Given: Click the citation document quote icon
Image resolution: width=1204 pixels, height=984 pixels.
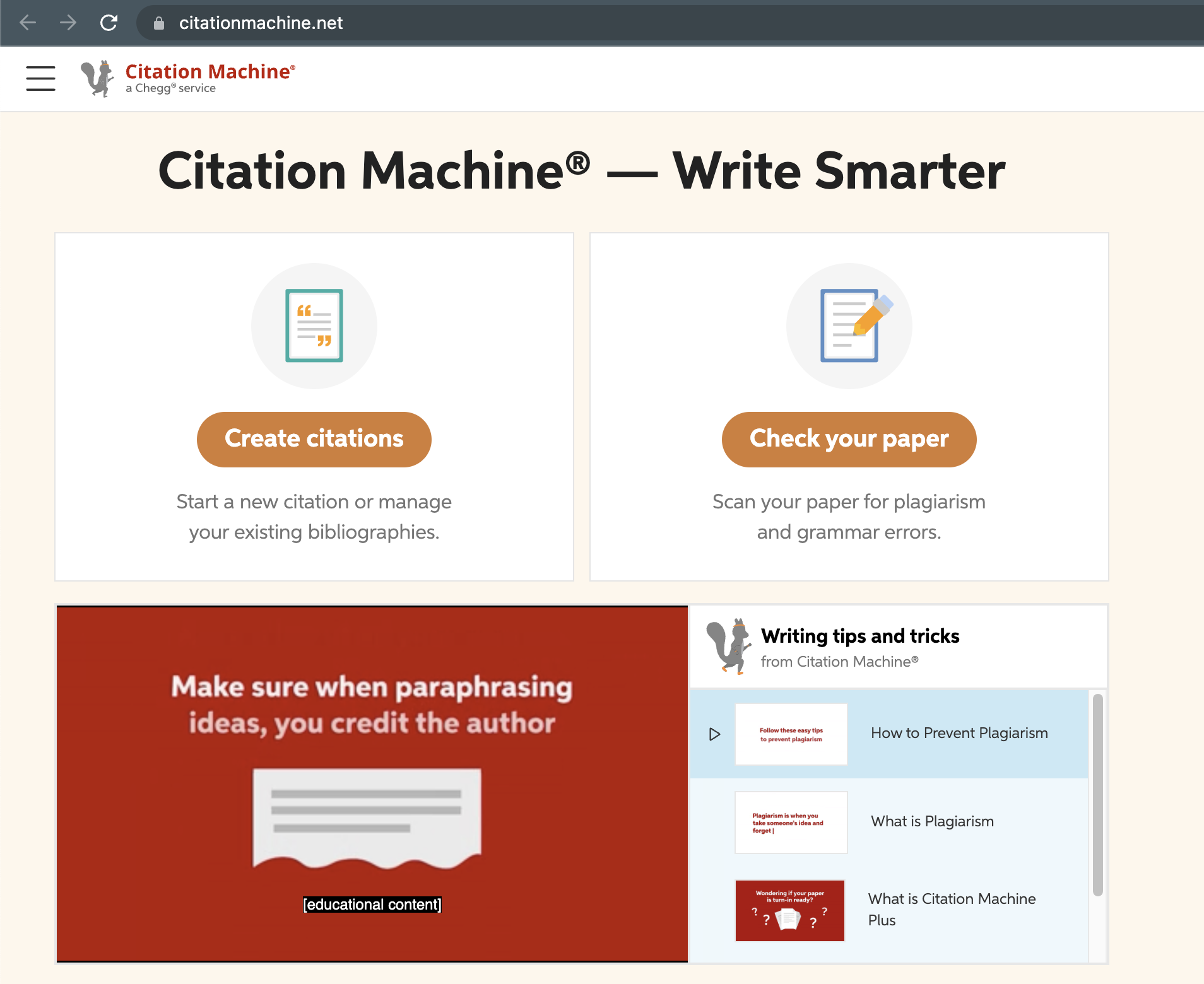Looking at the screenshot, I should 314,325.
